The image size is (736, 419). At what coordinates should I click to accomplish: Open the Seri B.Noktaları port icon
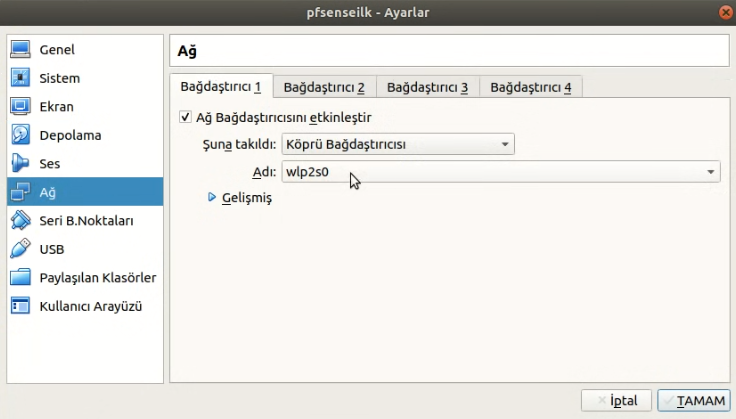pos(20,221)
